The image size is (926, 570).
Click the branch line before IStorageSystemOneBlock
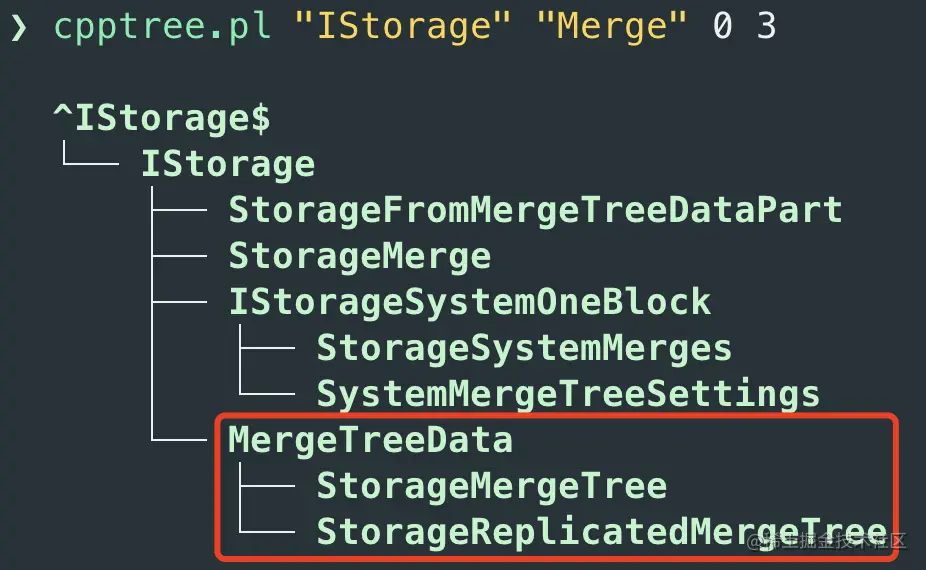click(x=179, y=302)
